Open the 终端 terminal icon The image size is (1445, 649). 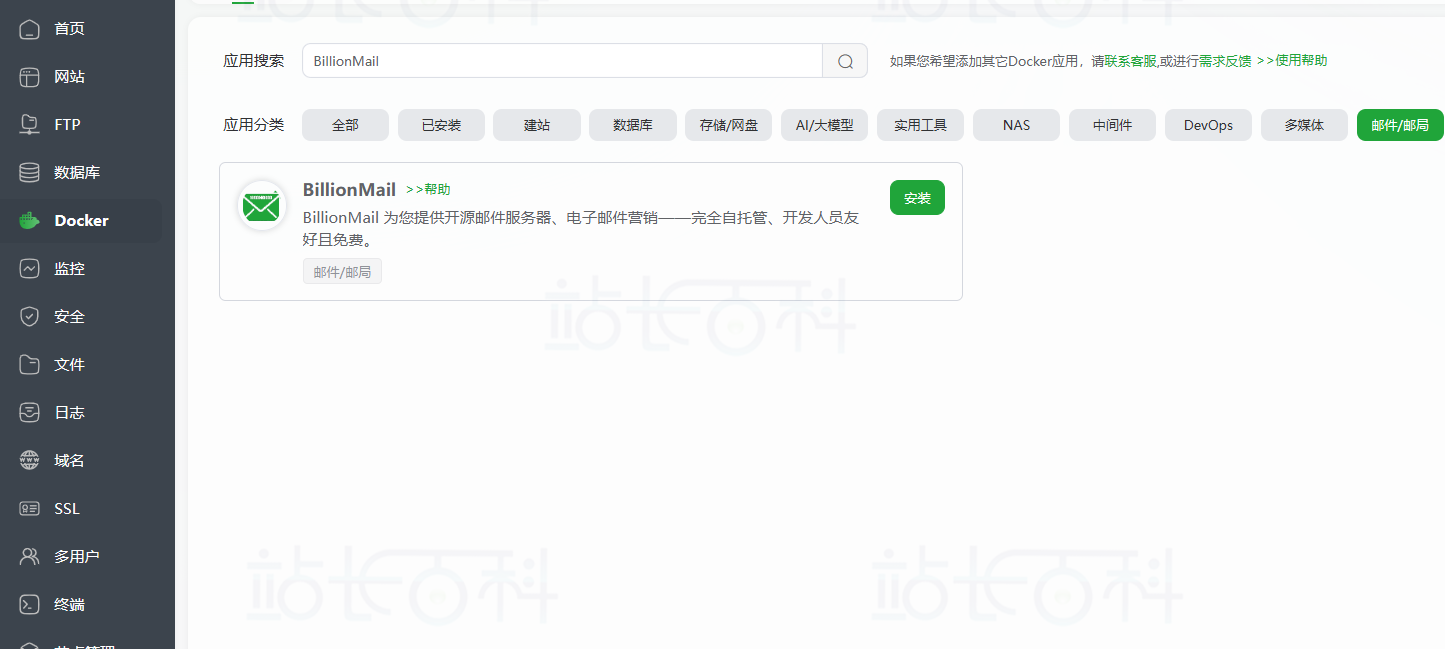tap(30, 604)
